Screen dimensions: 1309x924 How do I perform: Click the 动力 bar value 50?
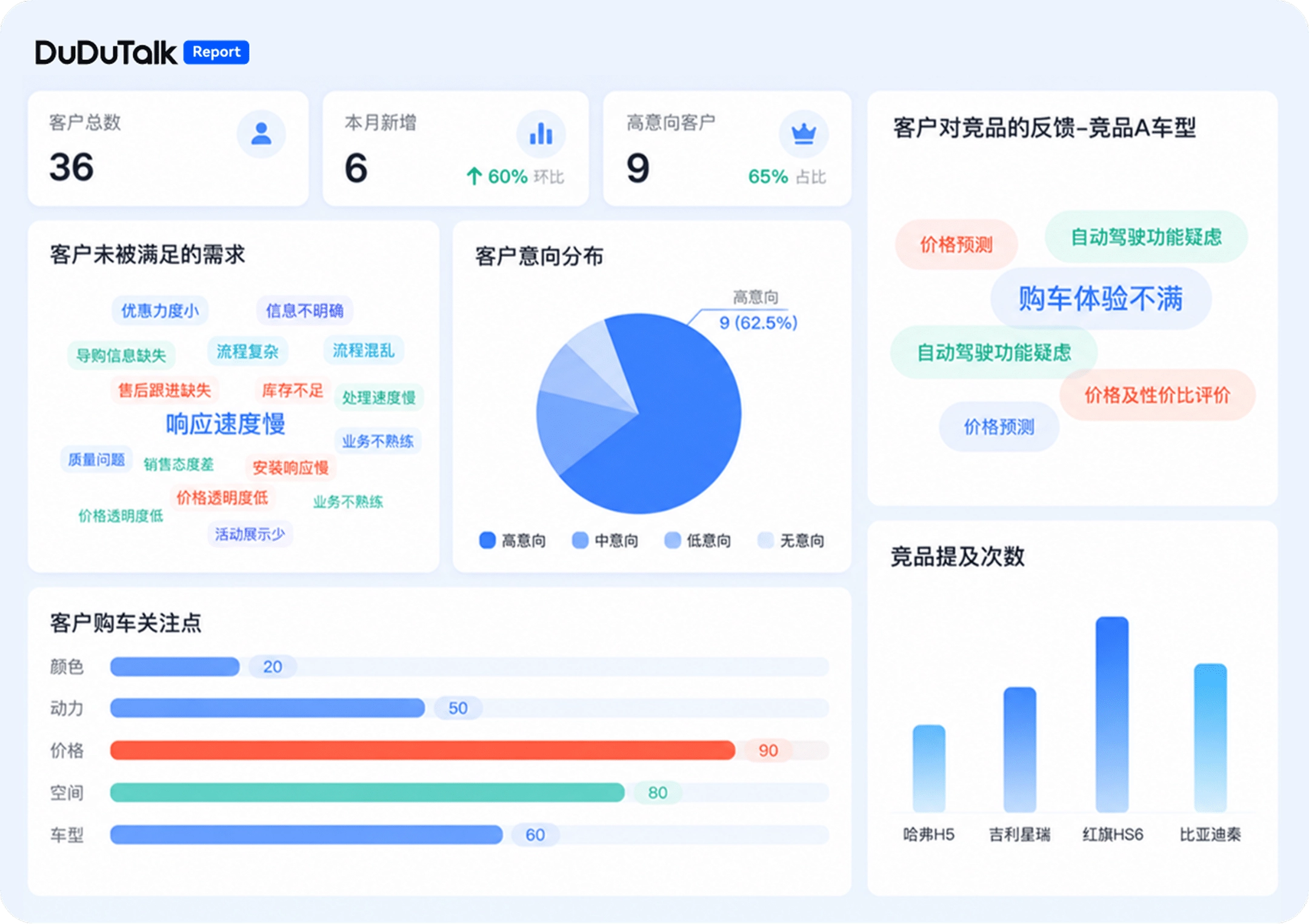tap(458, 708)
